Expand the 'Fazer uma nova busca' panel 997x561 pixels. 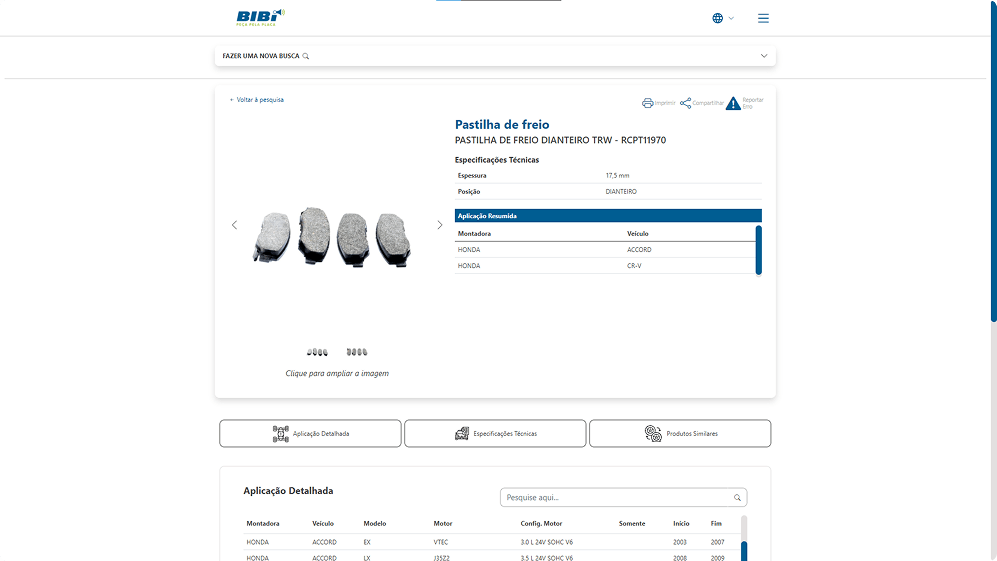(x=764, y=56)
